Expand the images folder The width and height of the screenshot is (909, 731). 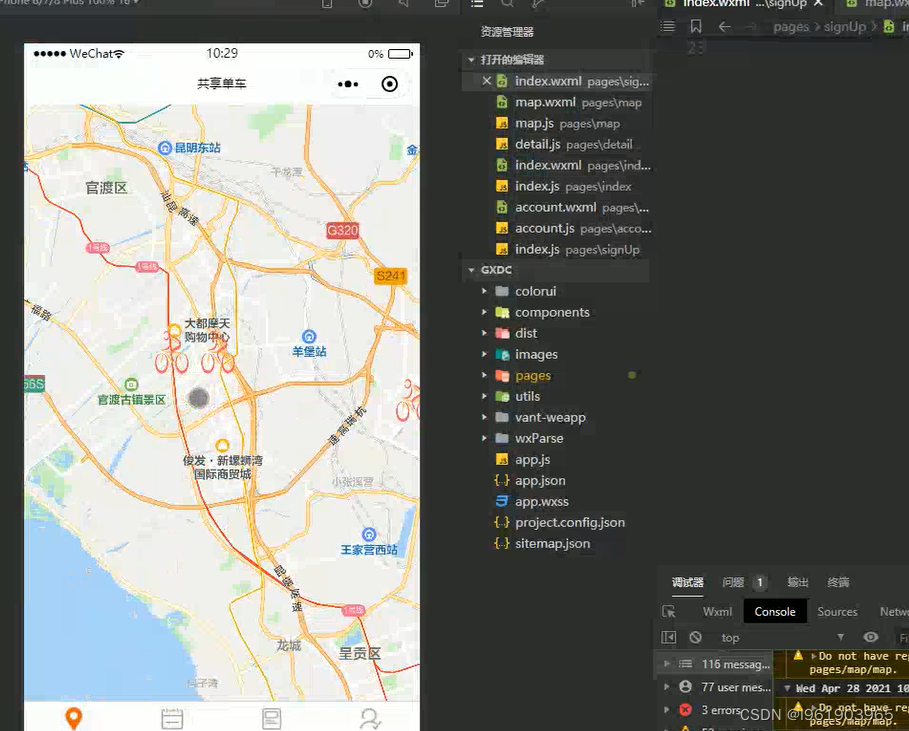485,354
